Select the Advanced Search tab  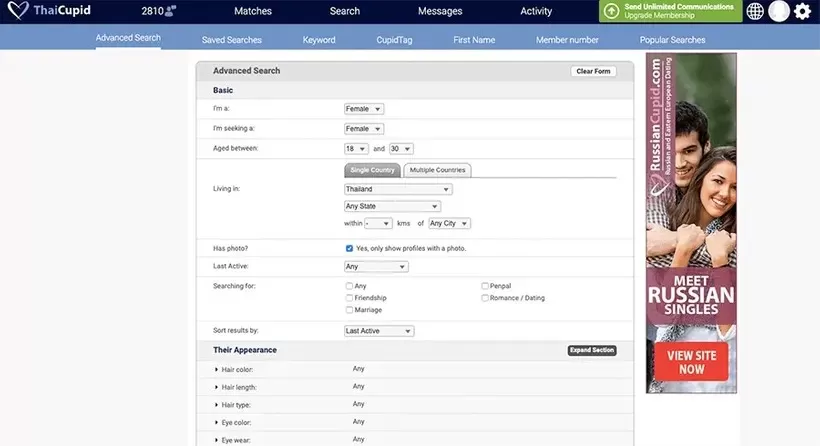pos(128,38)
